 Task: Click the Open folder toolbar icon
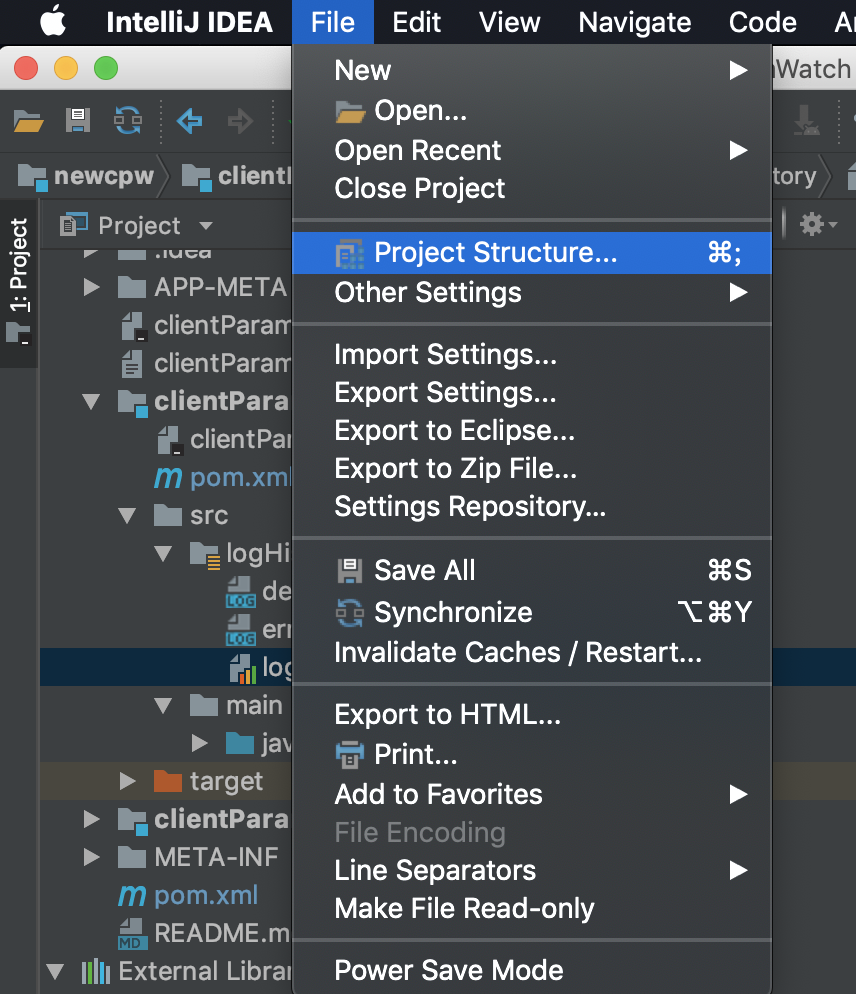[x=29, y=122]
